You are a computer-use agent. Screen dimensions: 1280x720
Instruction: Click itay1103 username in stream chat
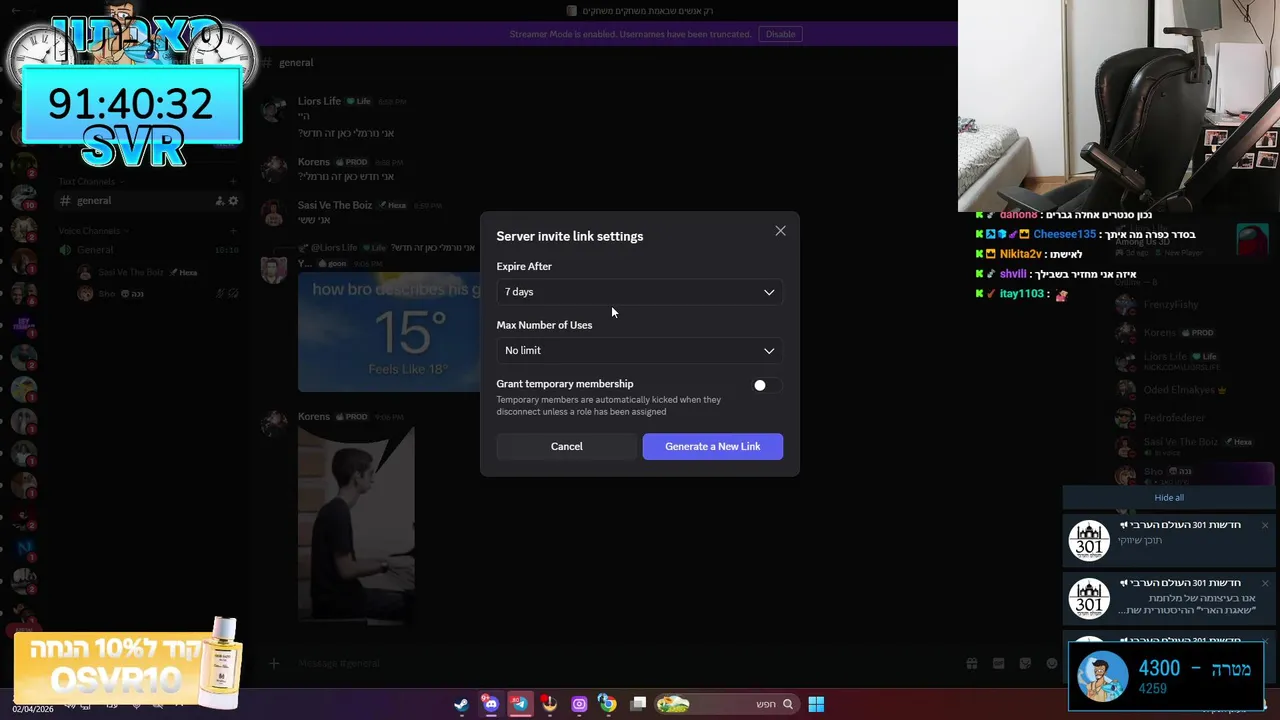click(1022, 294)
